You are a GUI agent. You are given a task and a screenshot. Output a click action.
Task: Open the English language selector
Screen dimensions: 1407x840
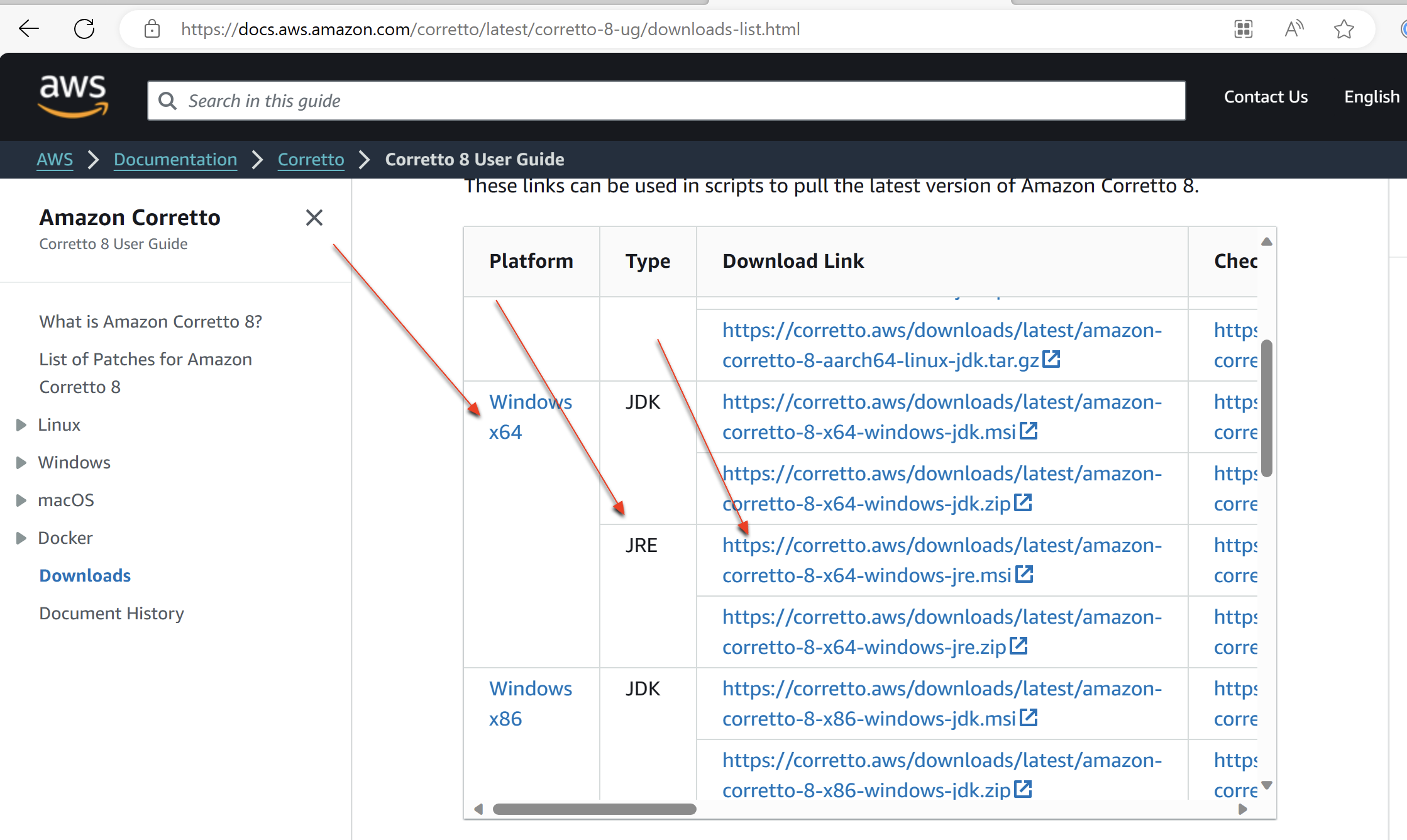pos(1372,97)
